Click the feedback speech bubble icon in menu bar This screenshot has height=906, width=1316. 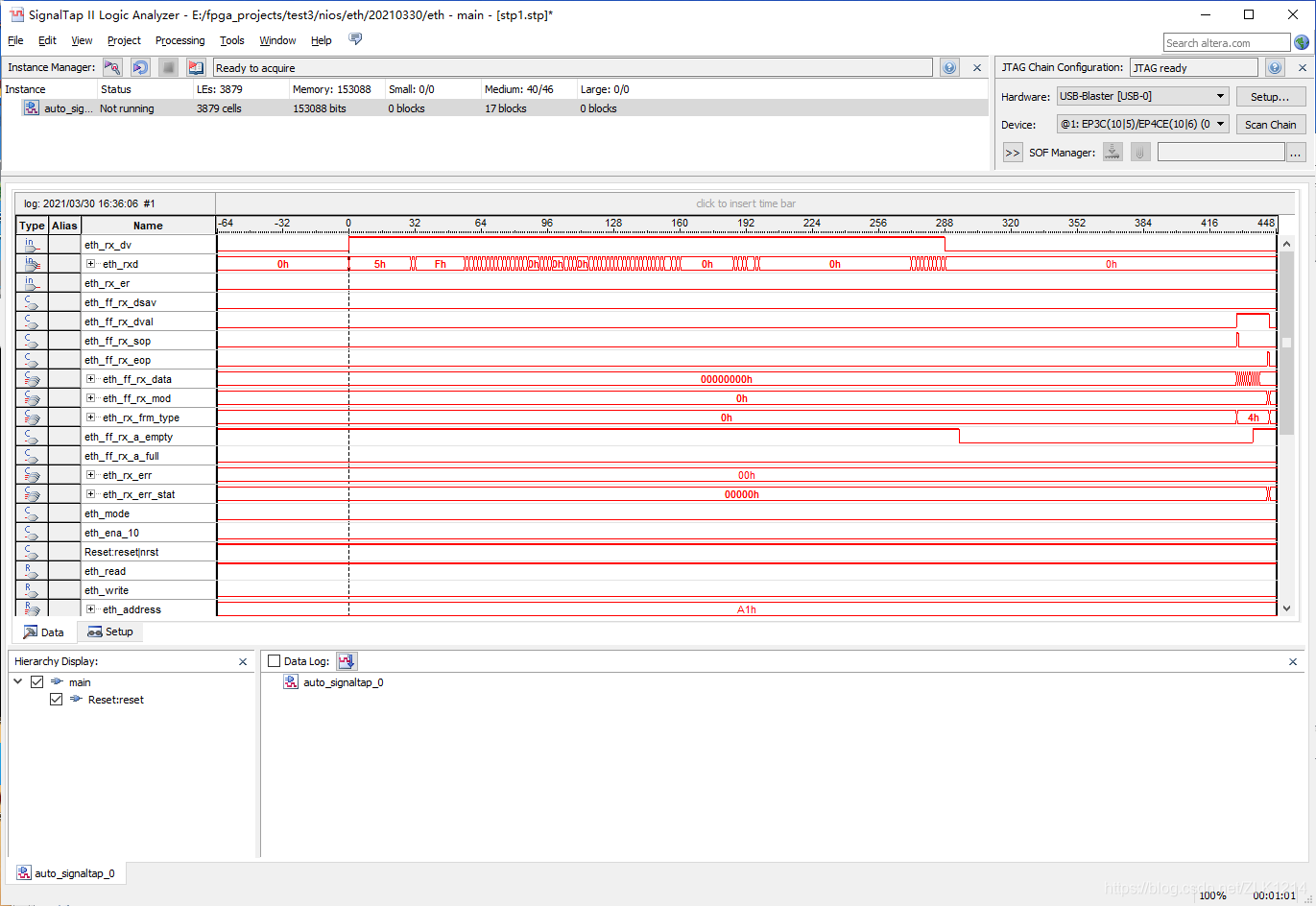click(x=355, y=39)
